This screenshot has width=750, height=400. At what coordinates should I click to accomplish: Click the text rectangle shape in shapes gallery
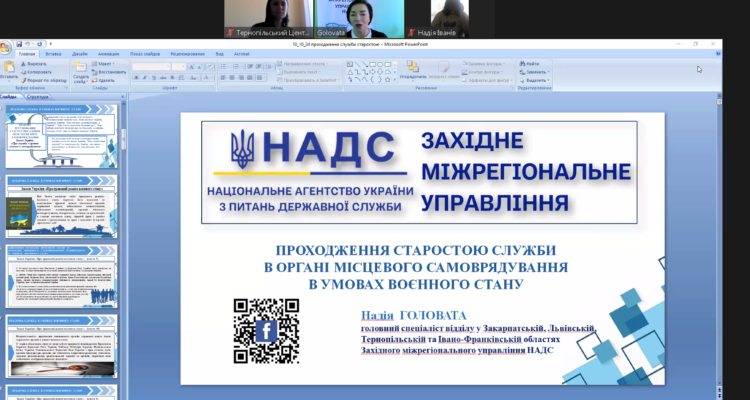[x=350, y=64]
